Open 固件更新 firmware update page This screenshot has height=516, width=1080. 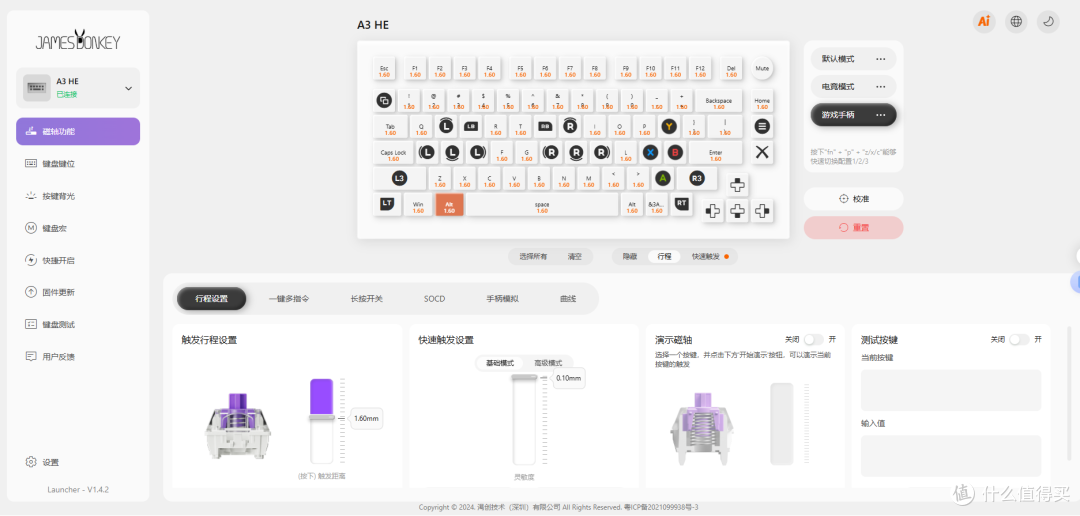[78, 292]
